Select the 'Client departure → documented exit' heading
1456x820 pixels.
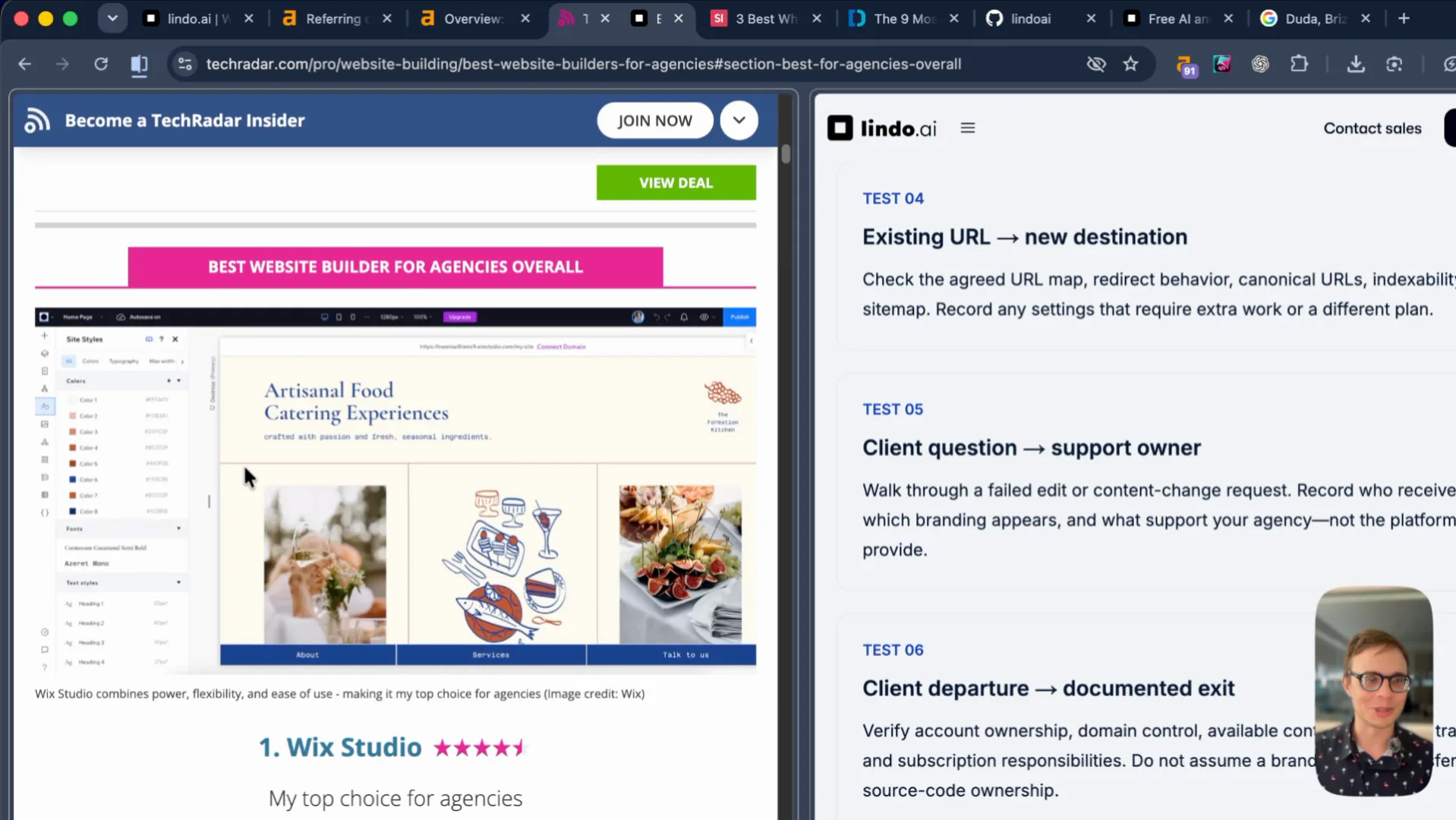click(x=1048, y=689)
